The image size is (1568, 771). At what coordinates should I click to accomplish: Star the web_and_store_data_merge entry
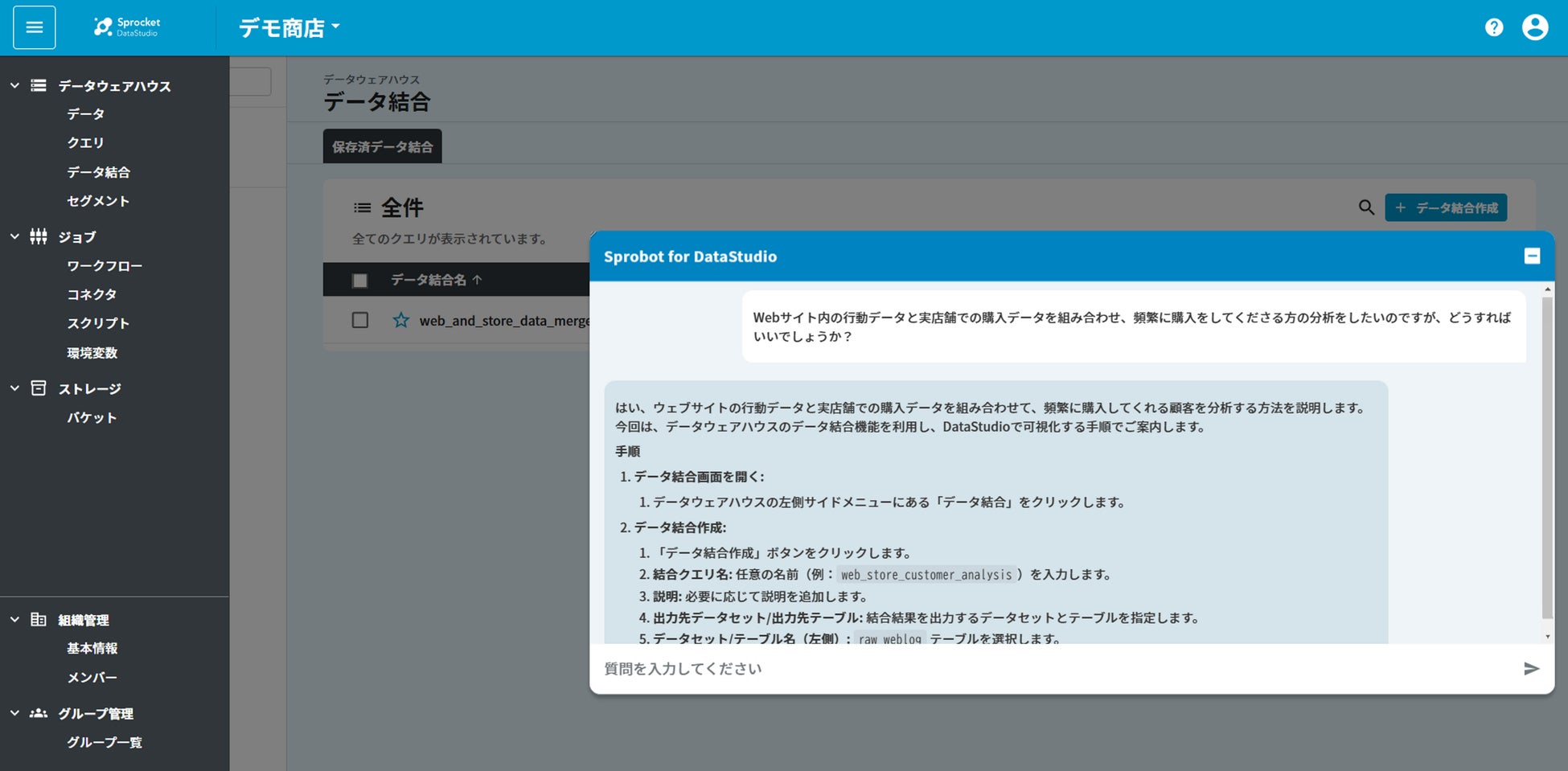(x=400, y=320)
